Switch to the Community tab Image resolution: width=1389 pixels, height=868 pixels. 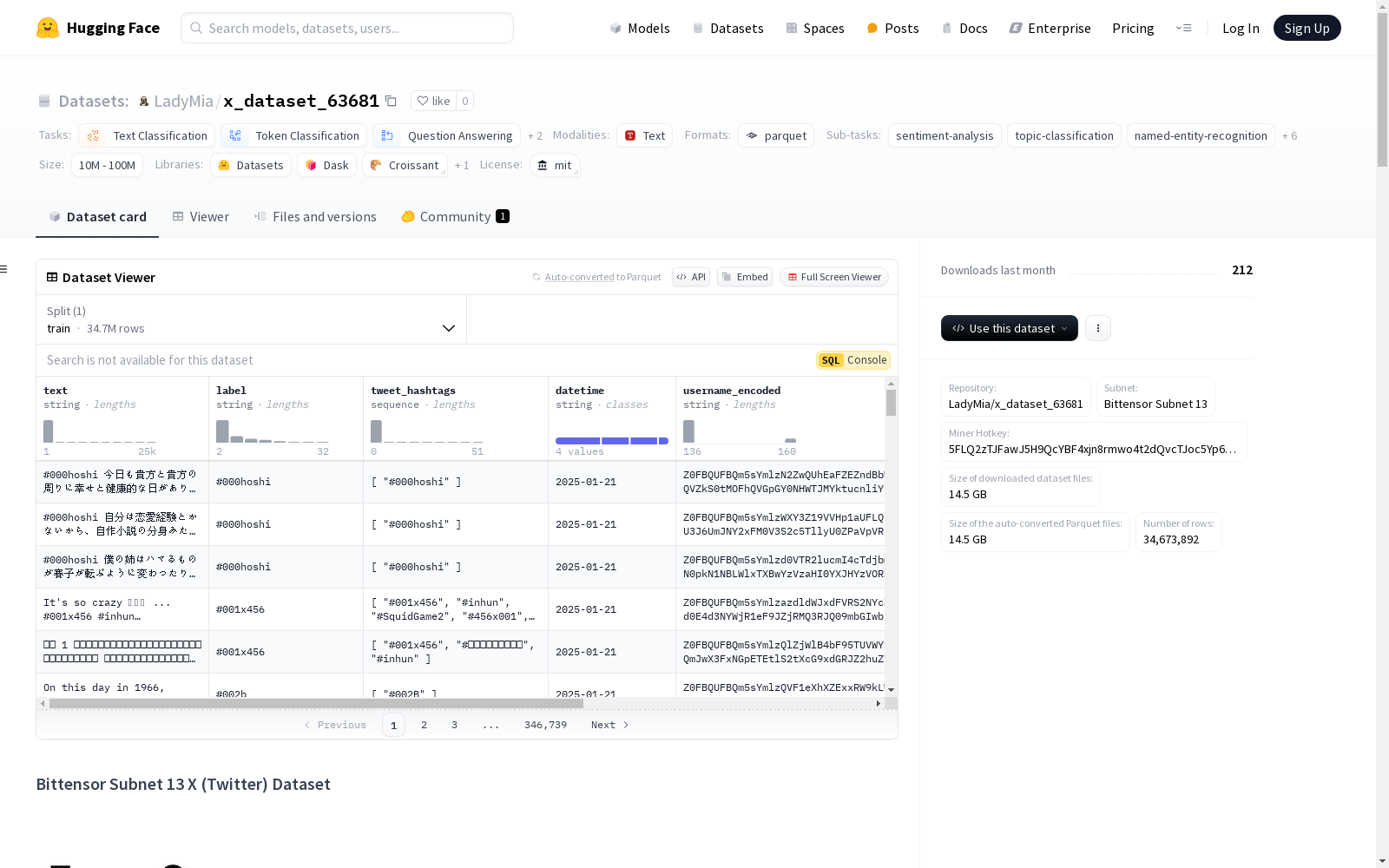coord(455,216)
